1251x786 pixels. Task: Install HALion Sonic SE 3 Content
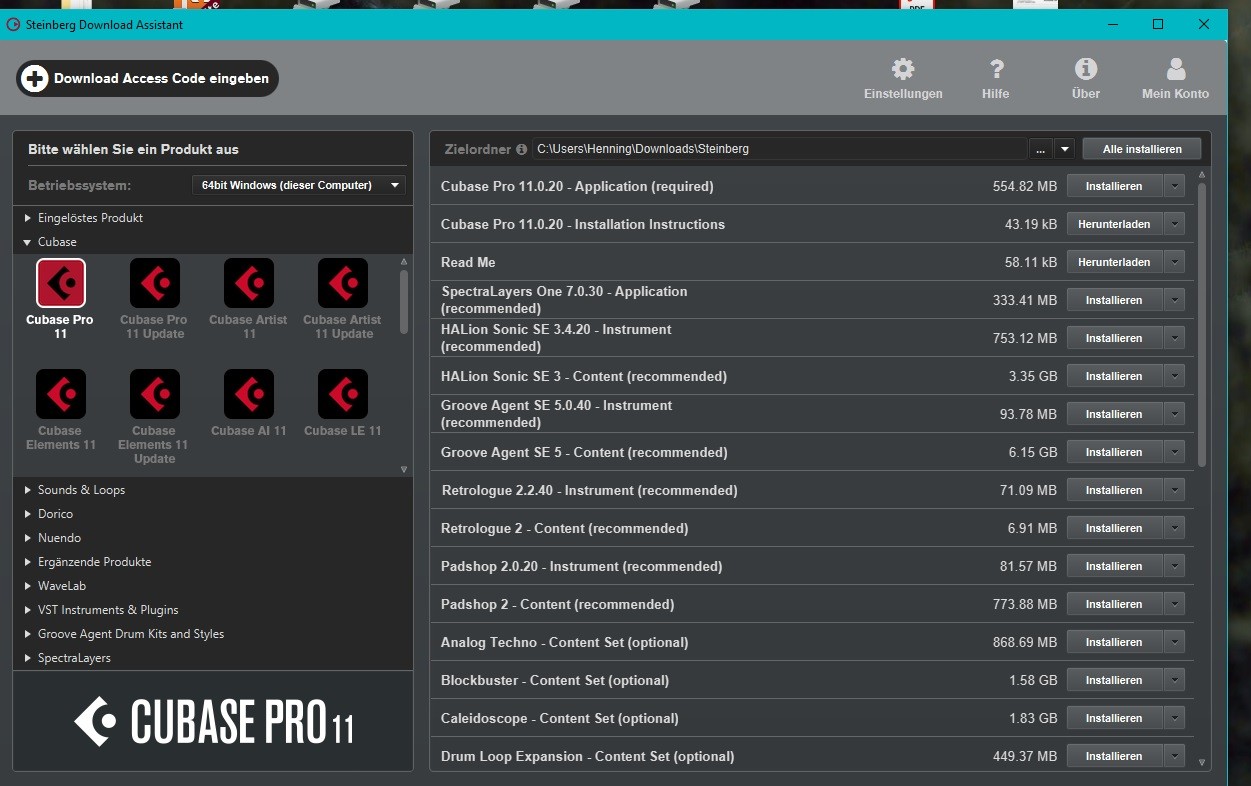pos(1114,376)
